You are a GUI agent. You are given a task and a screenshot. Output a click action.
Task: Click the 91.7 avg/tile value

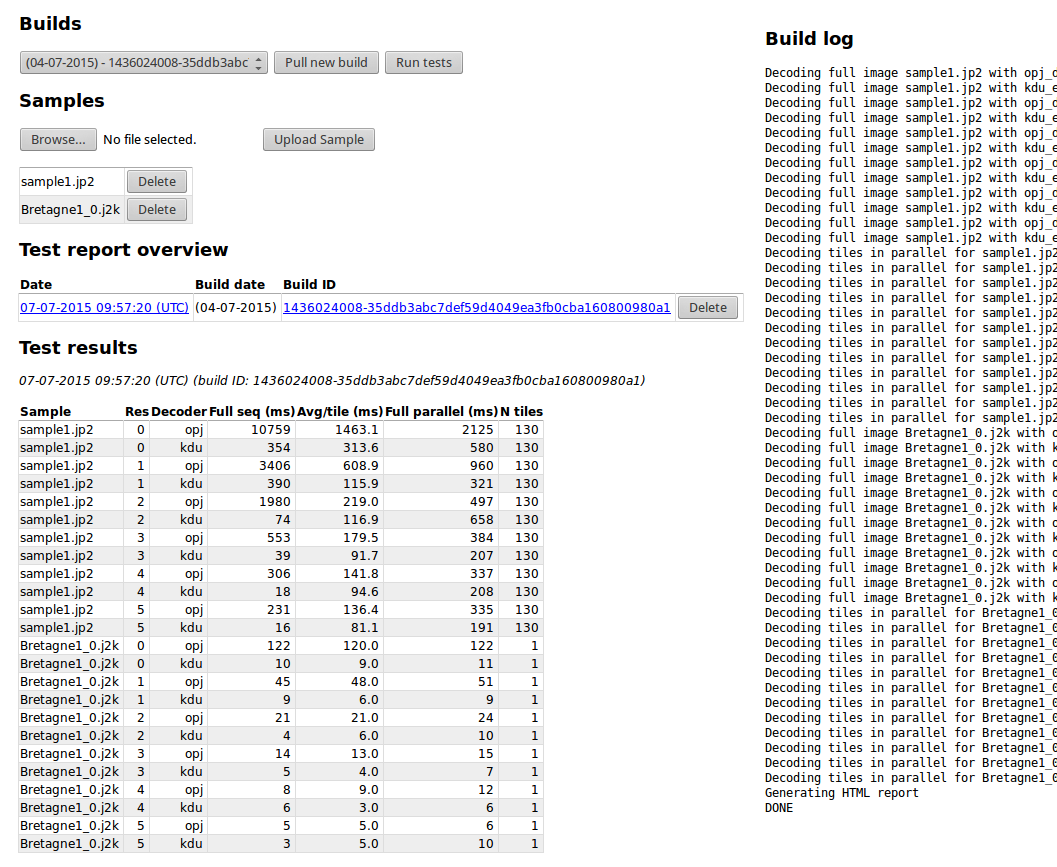click(x=365, y=556)
